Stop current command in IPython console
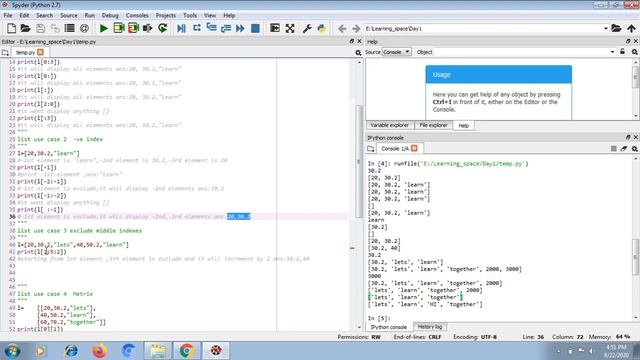 [x=613, y=149]
